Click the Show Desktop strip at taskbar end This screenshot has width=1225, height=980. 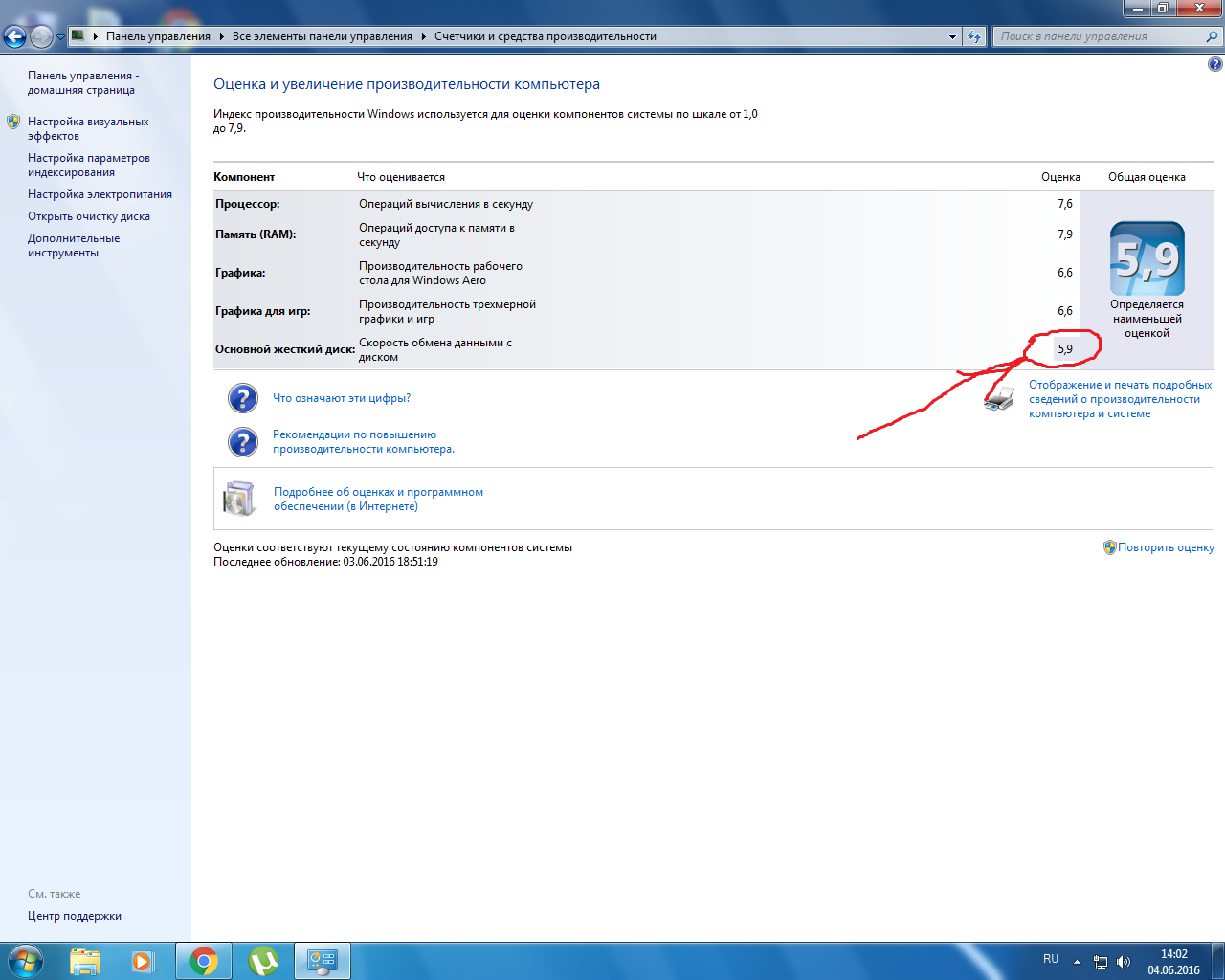(x=1217, y=961)
